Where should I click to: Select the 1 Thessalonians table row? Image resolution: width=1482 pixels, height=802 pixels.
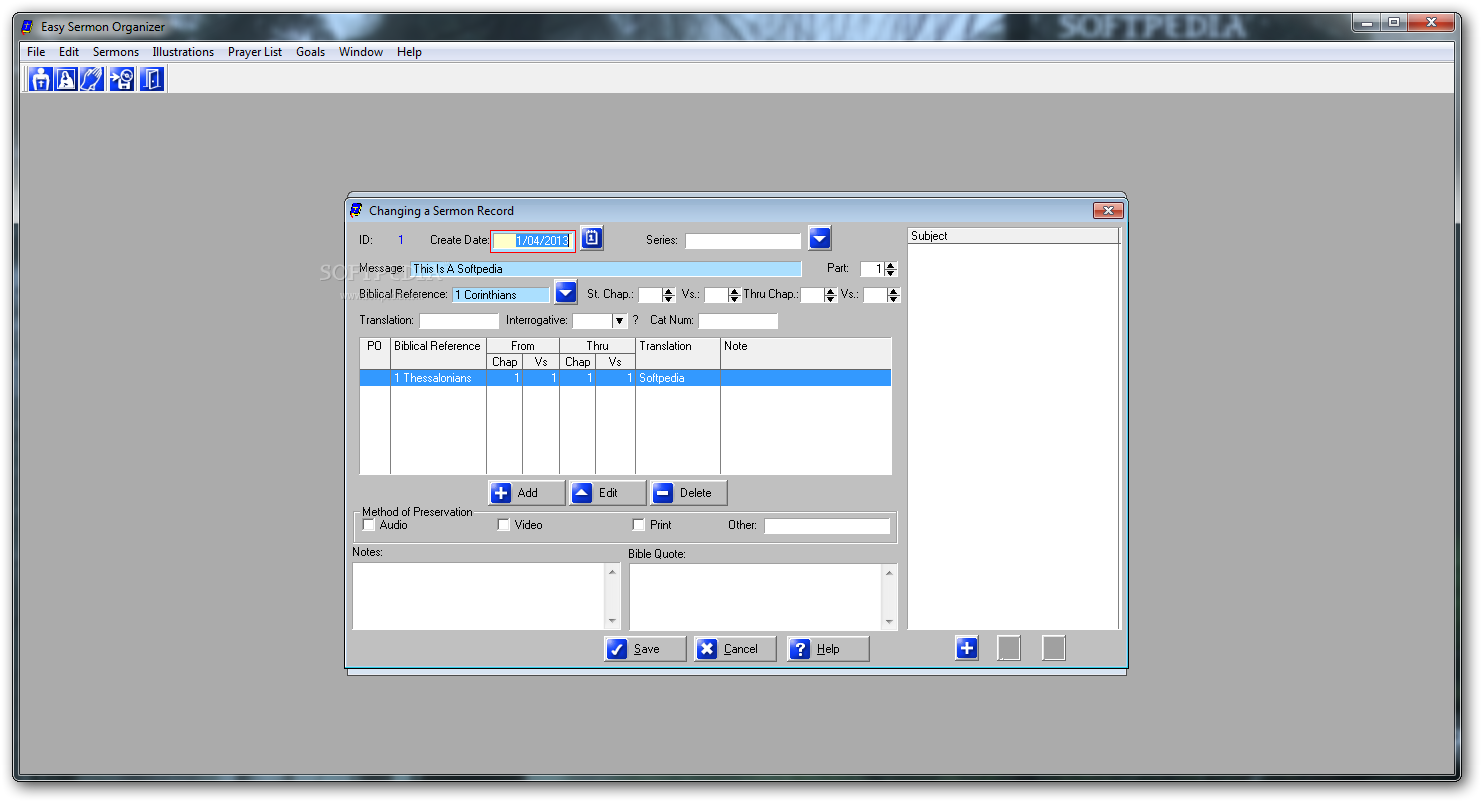(625, 378)
